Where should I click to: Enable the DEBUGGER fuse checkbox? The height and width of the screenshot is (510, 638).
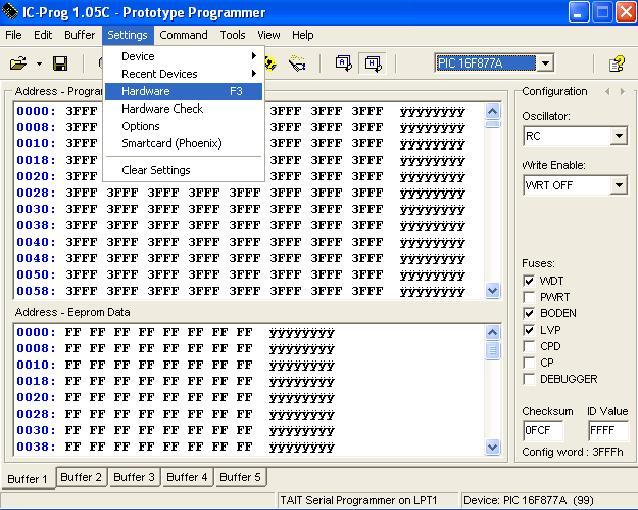click(529, 379)
